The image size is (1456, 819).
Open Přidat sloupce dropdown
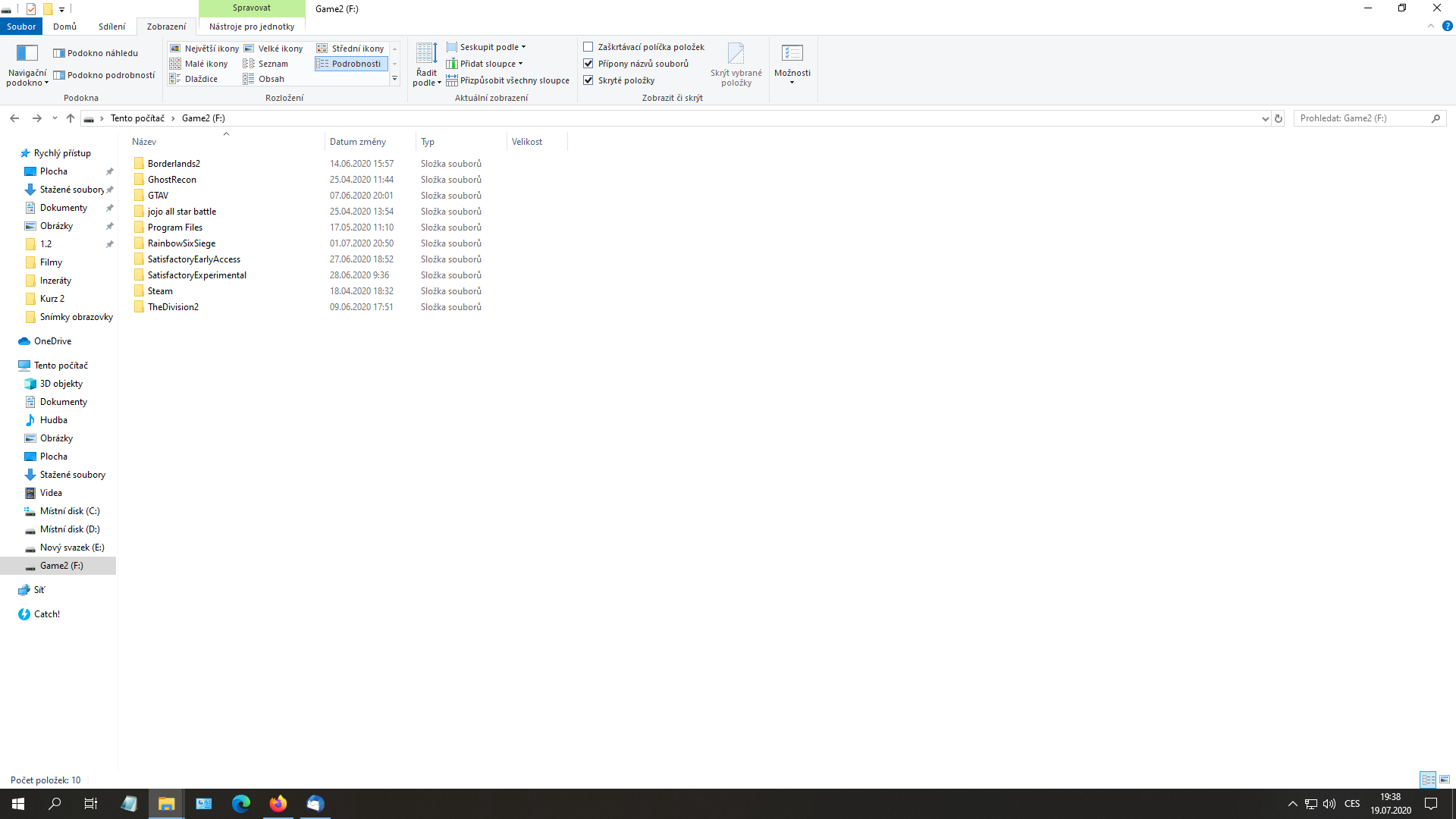(490, 64)
